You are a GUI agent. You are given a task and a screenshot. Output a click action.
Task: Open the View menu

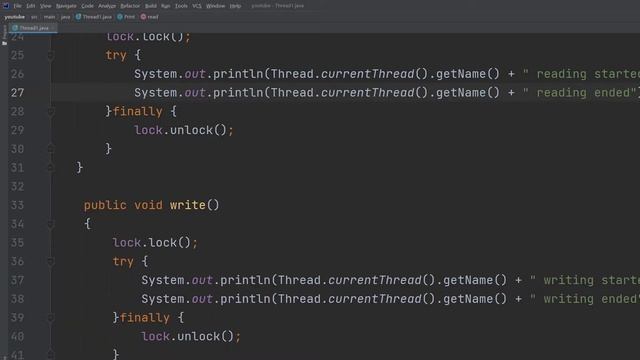tap(46, 6)
